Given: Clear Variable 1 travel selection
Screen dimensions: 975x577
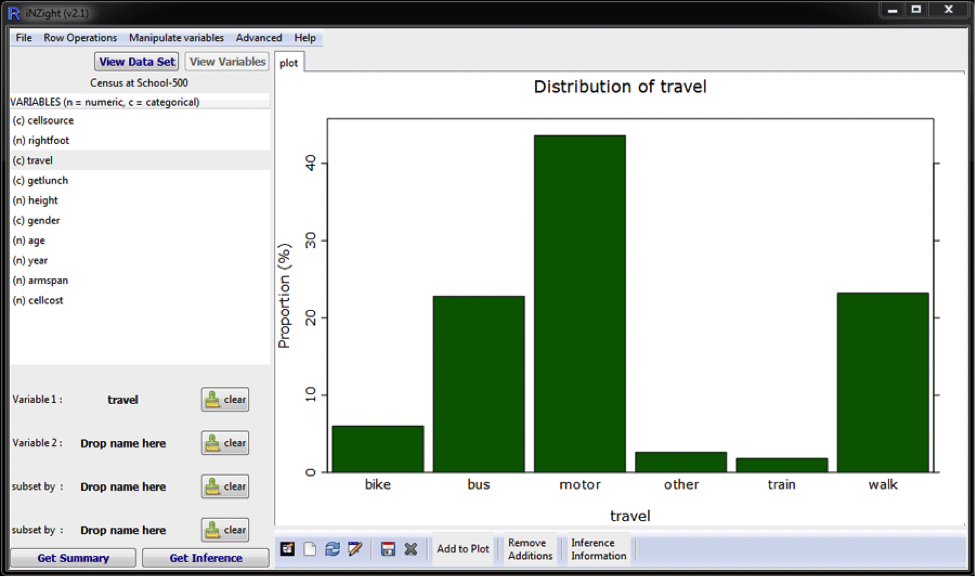Looking at the screenshot, I should [225, 400].
